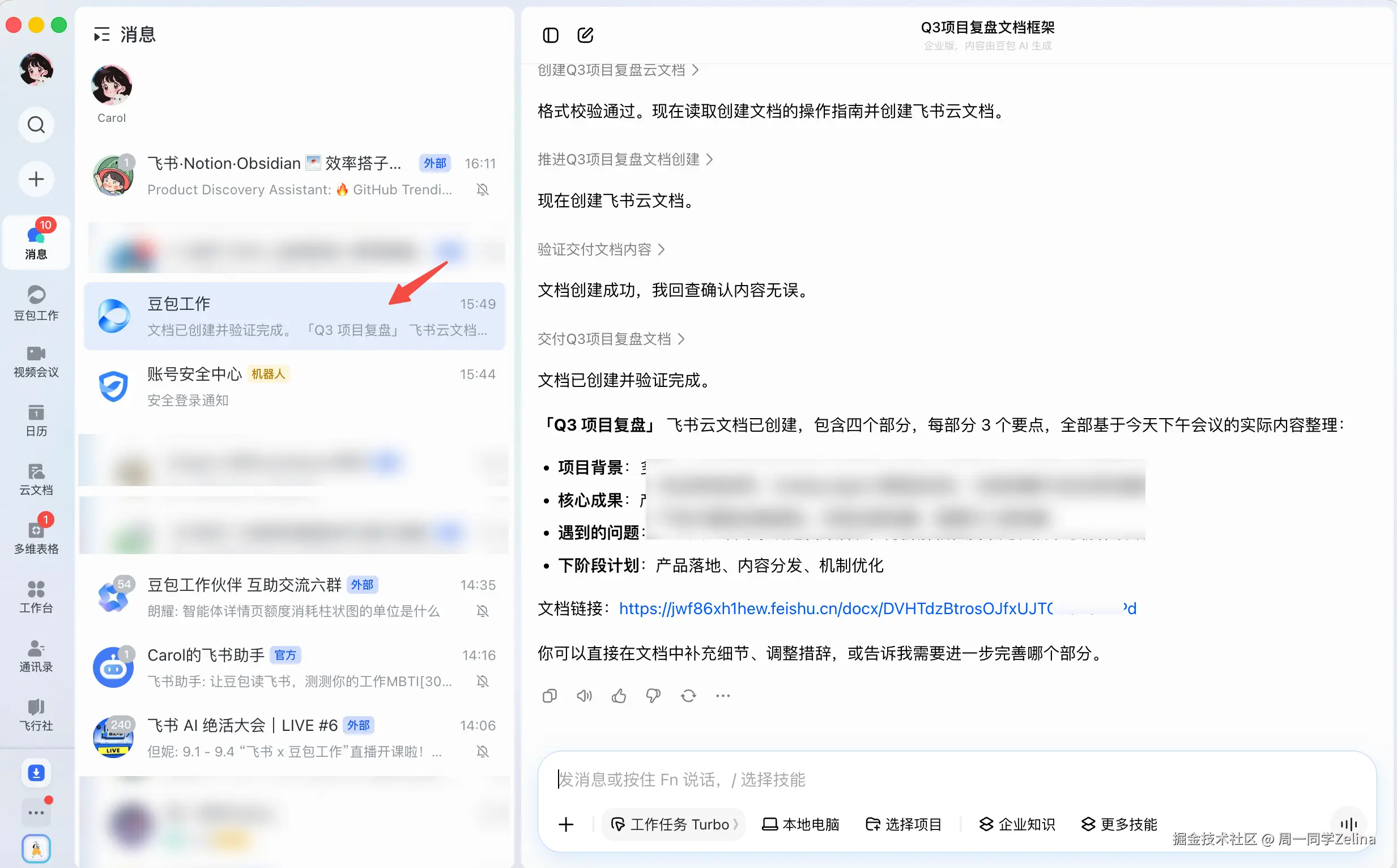Open 视频会议 video meeting section
Screen dimensions: 1397x868
click(x=36, y=361)
